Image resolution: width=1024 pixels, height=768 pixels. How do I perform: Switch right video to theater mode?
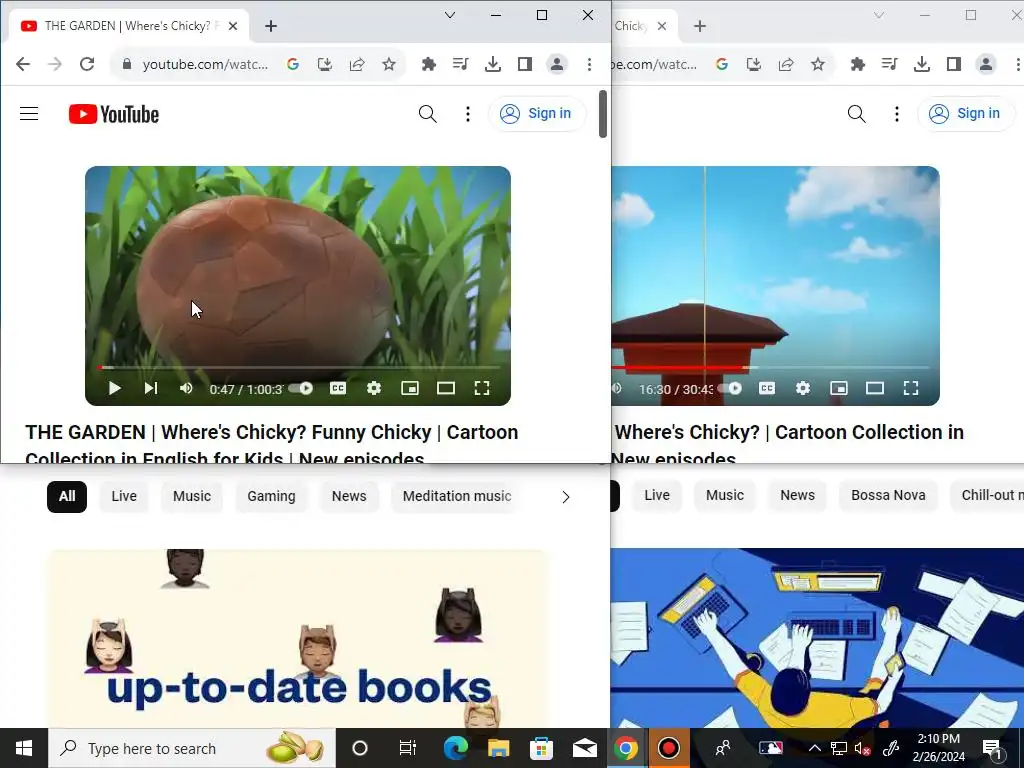(875, 389)
